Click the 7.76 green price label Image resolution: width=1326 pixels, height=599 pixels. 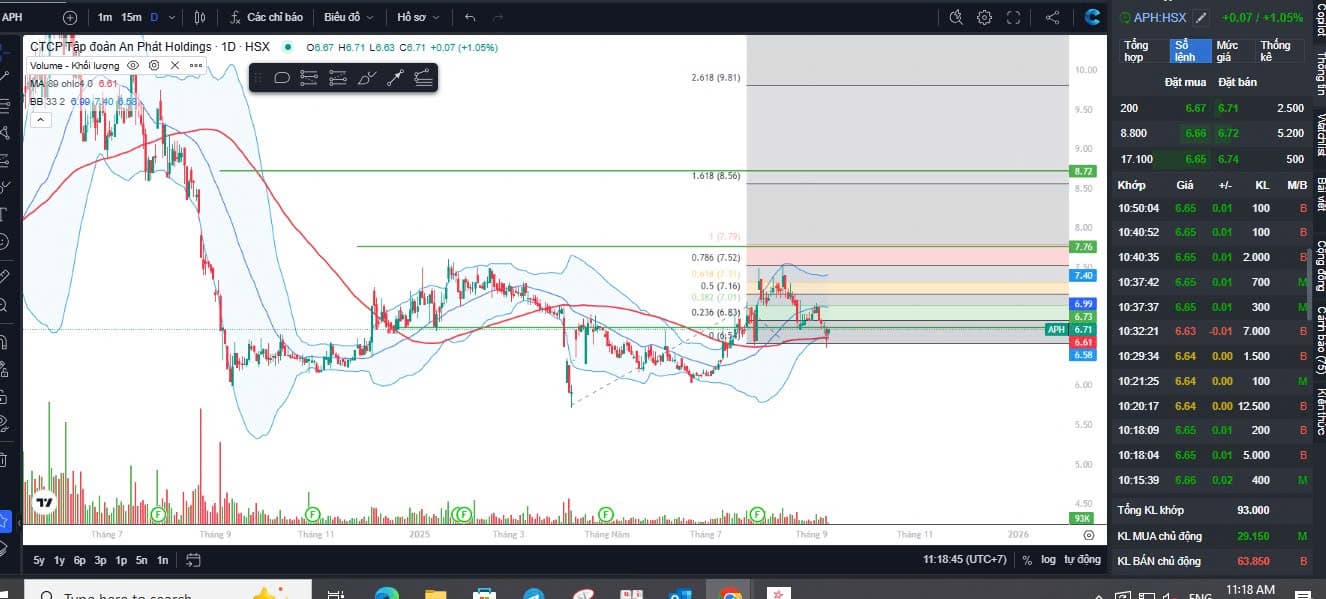coord(1083,247)
